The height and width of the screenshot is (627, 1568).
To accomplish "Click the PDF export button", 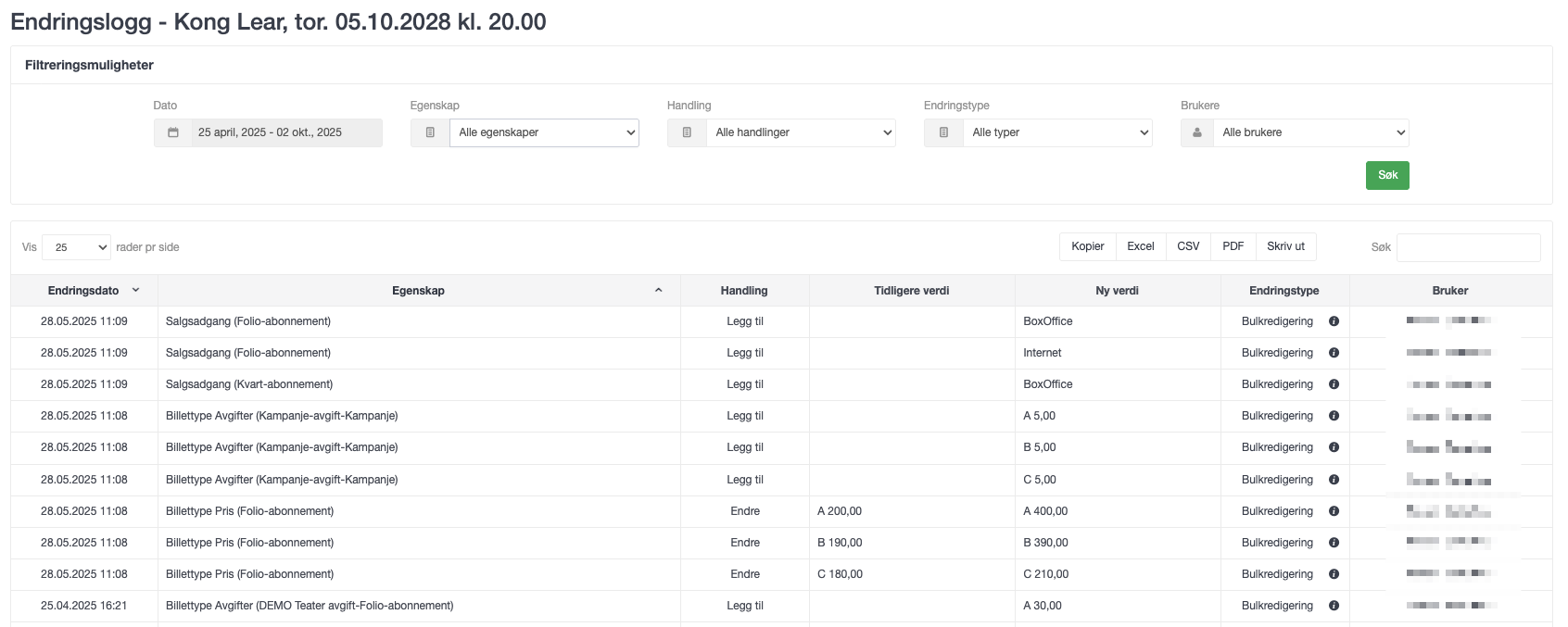I will 1233,246.
